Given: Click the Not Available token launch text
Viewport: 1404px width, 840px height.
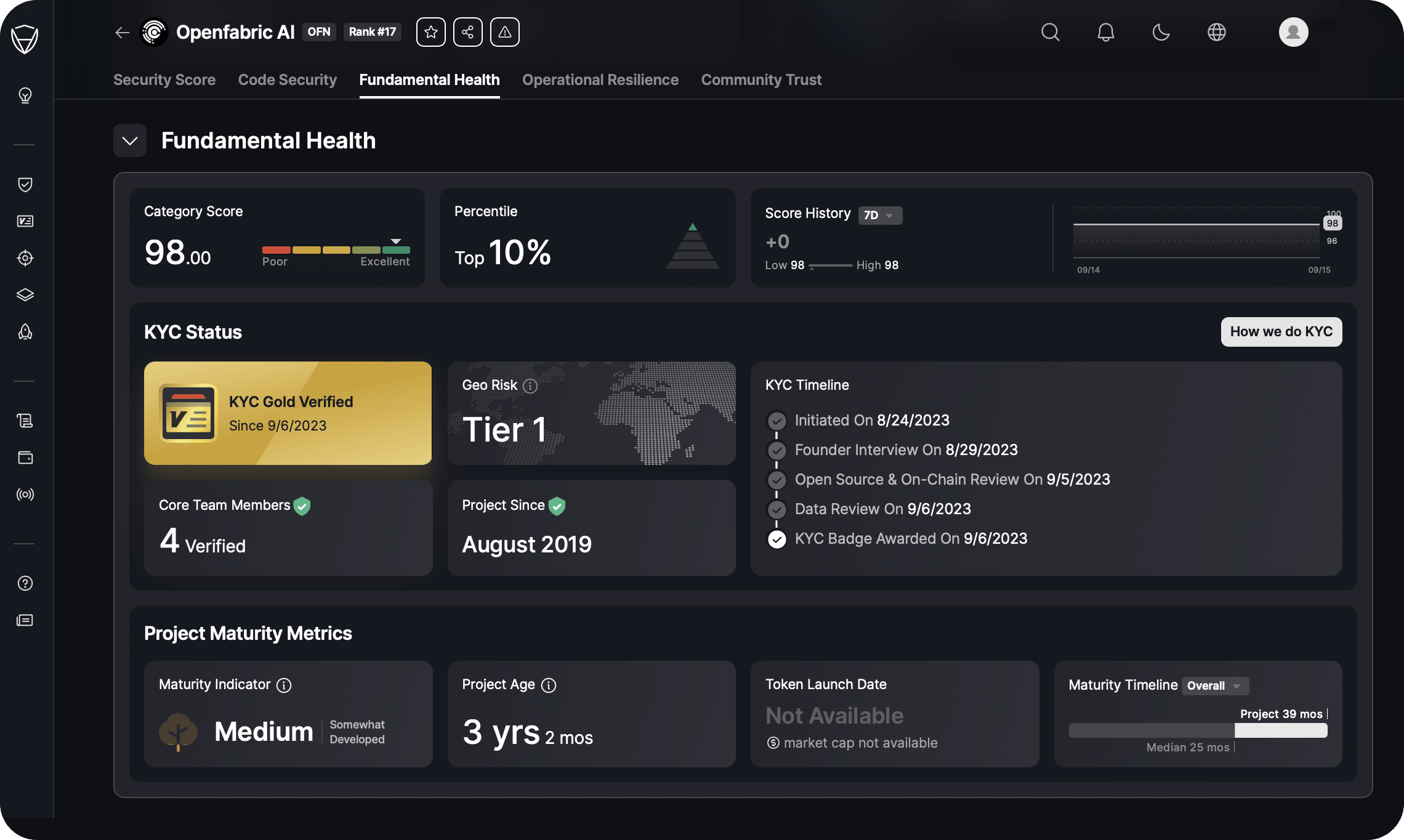Looking at the screenshot, I should point(834,716).
